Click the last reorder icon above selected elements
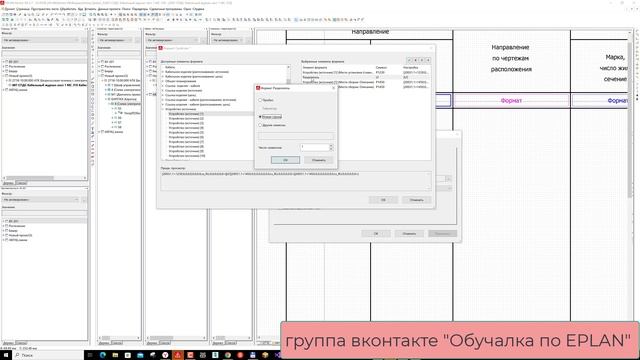The image size is (640, 360). click(x=428, y=60)
